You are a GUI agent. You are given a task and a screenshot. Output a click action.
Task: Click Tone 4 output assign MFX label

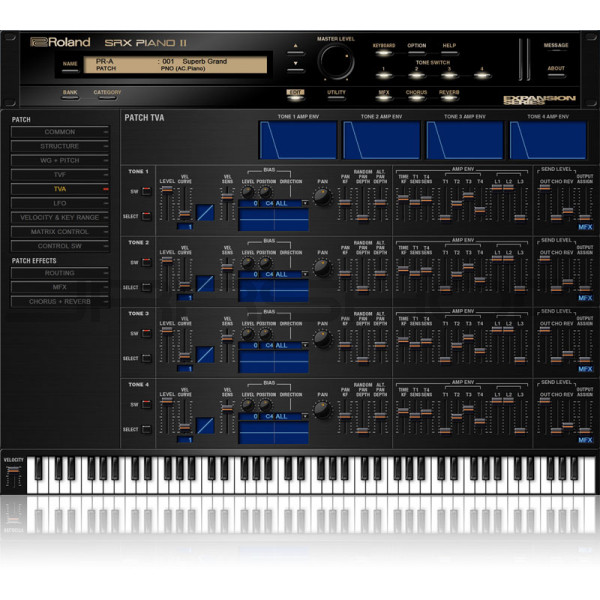click(x=585, y=440)
